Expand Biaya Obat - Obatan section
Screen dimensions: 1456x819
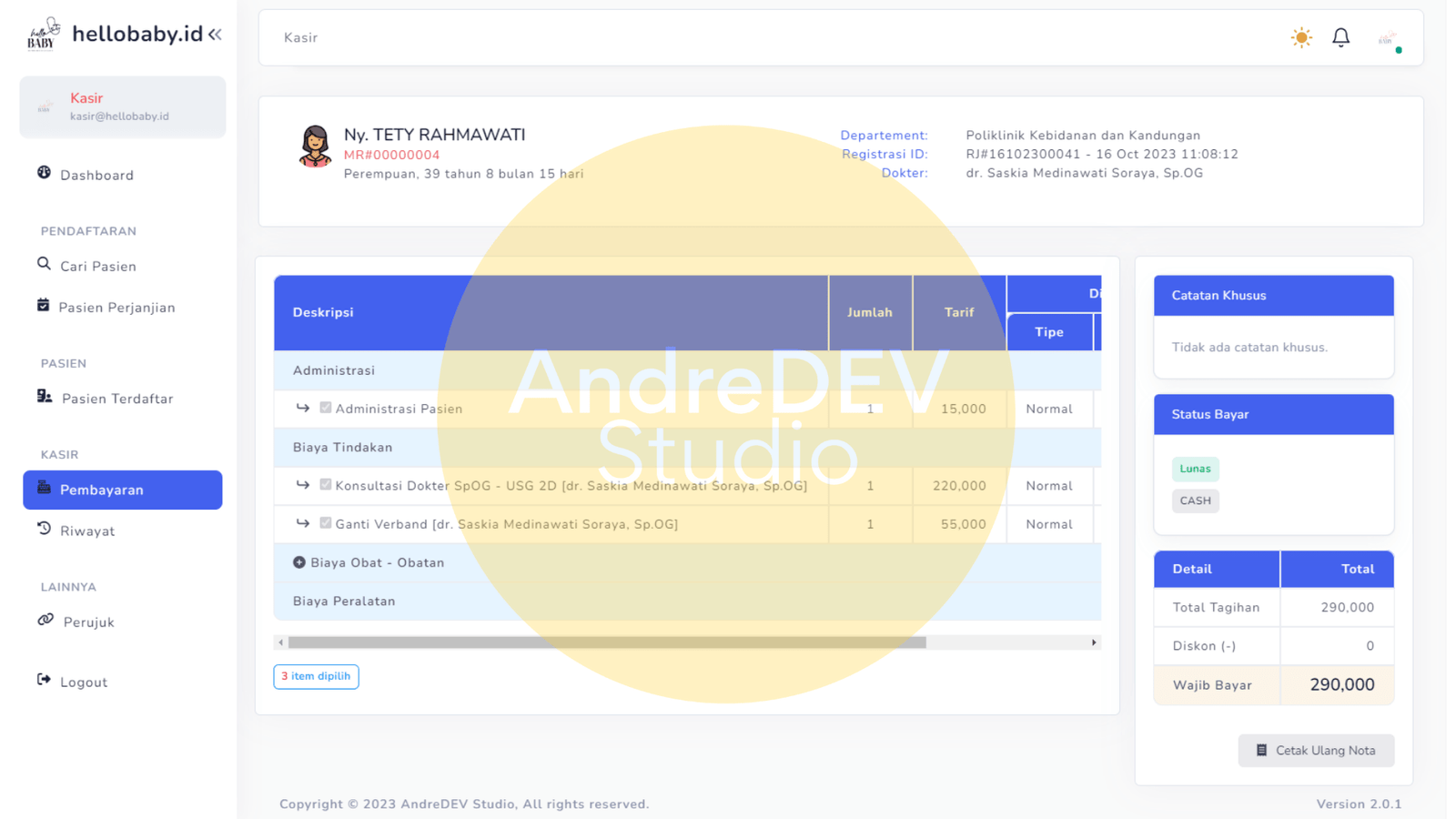(298, 562)
